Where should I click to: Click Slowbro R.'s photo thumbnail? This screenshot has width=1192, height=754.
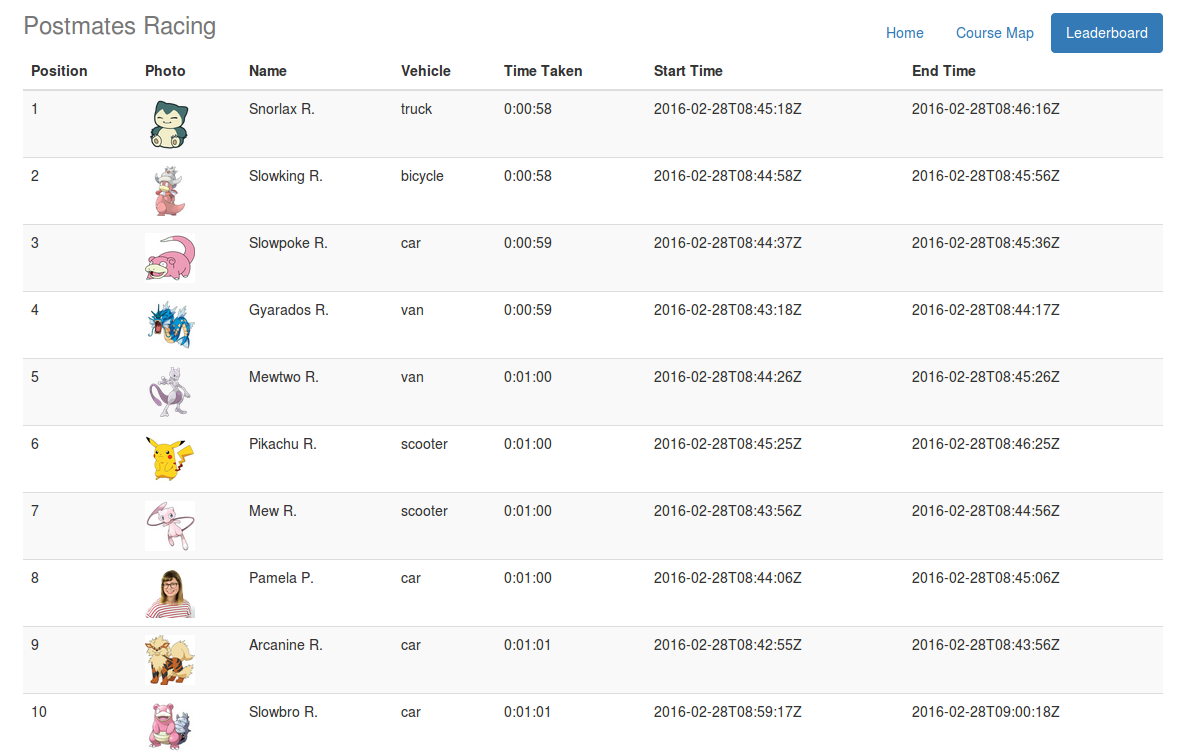point(170,727)
